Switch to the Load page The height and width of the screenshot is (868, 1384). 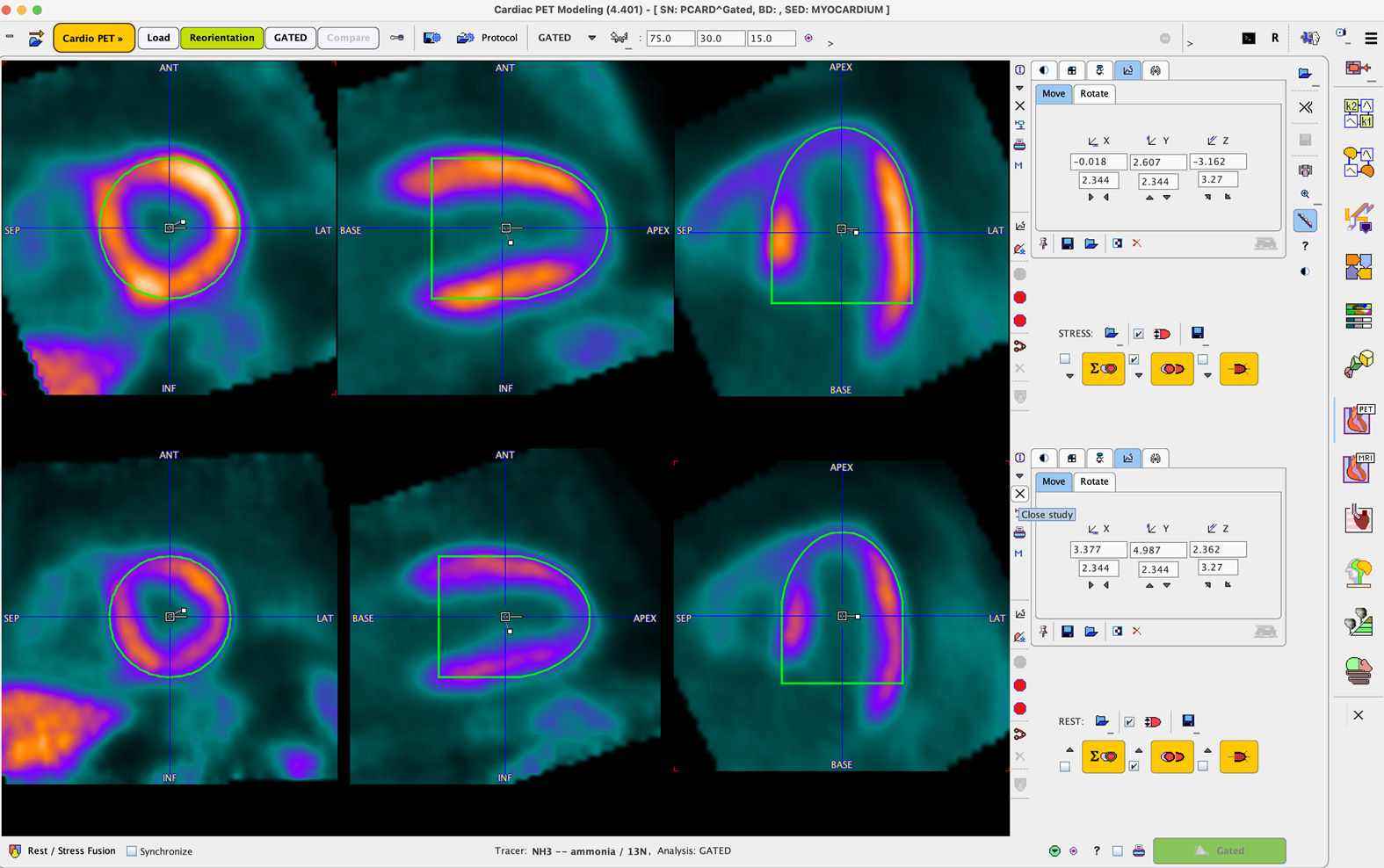pyautogui.click(x=158, y=38)
